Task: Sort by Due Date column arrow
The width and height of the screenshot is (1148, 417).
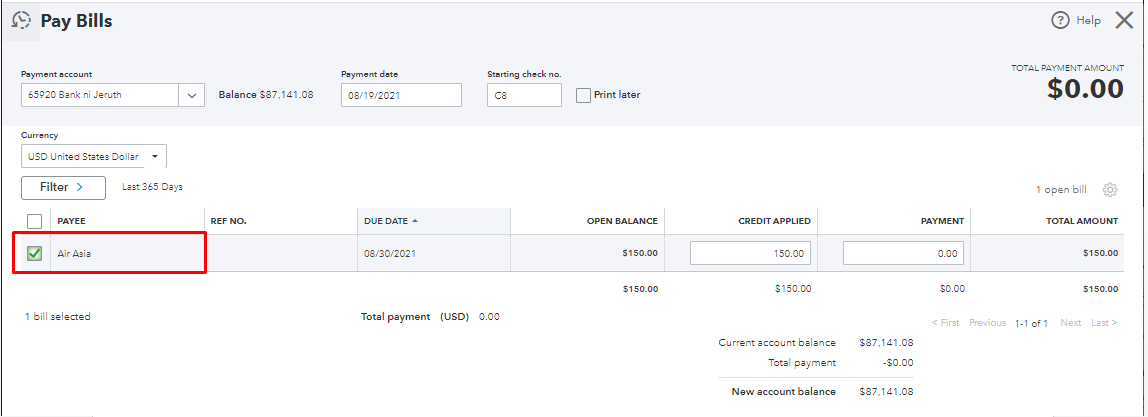Action: [x=415, y=221]
